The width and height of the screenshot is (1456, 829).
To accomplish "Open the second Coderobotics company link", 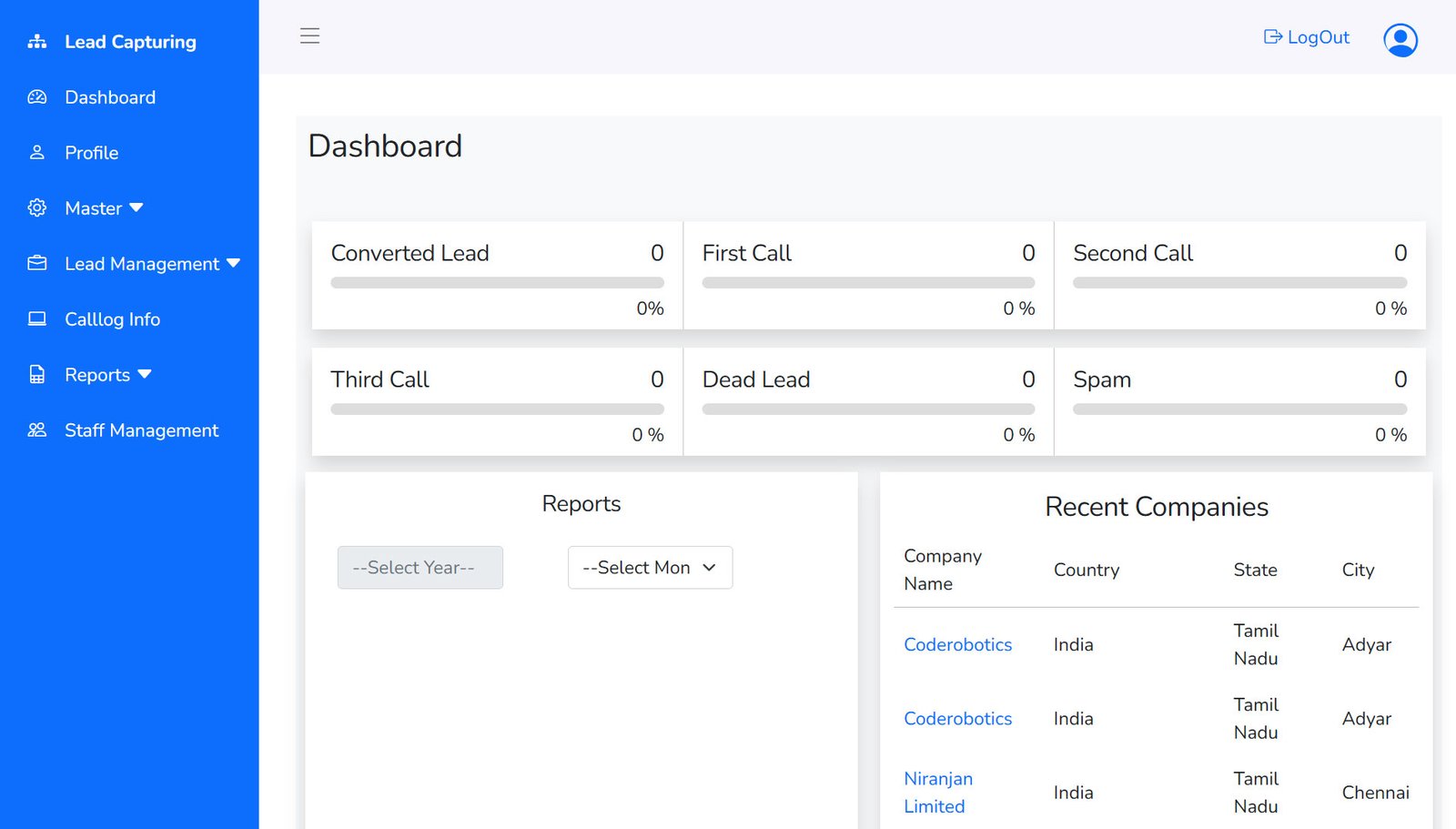I will click(958, 718).
